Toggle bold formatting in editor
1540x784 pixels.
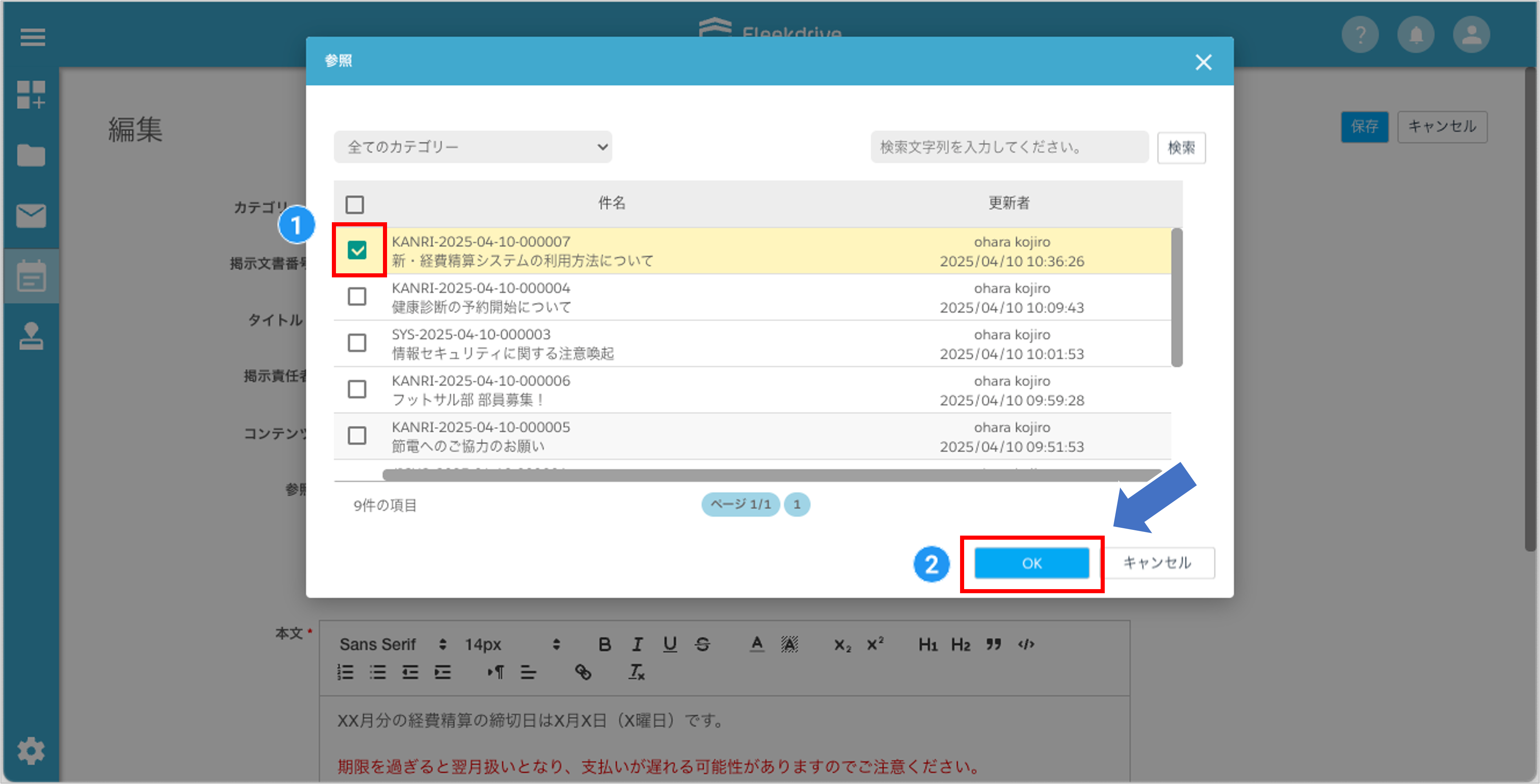(x=604, y=644)
